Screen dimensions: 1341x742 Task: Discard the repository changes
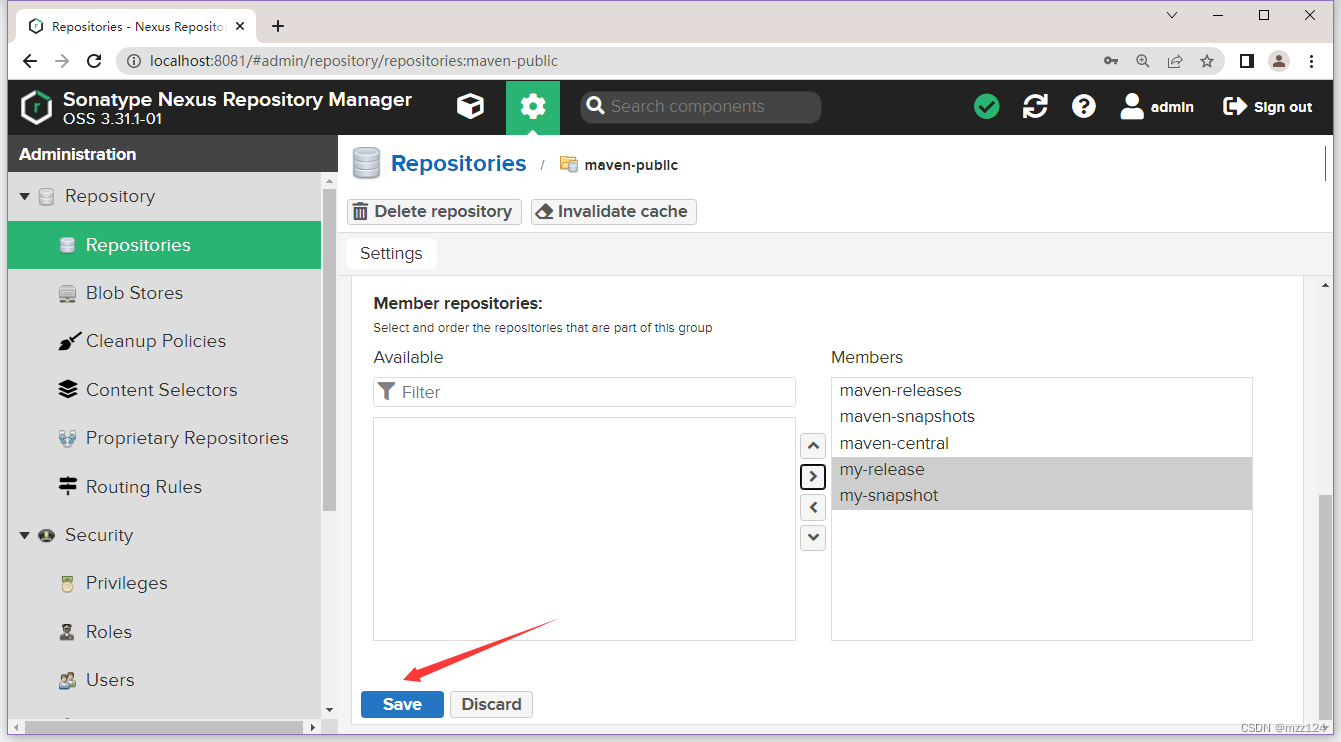click(x=491, y=704)
